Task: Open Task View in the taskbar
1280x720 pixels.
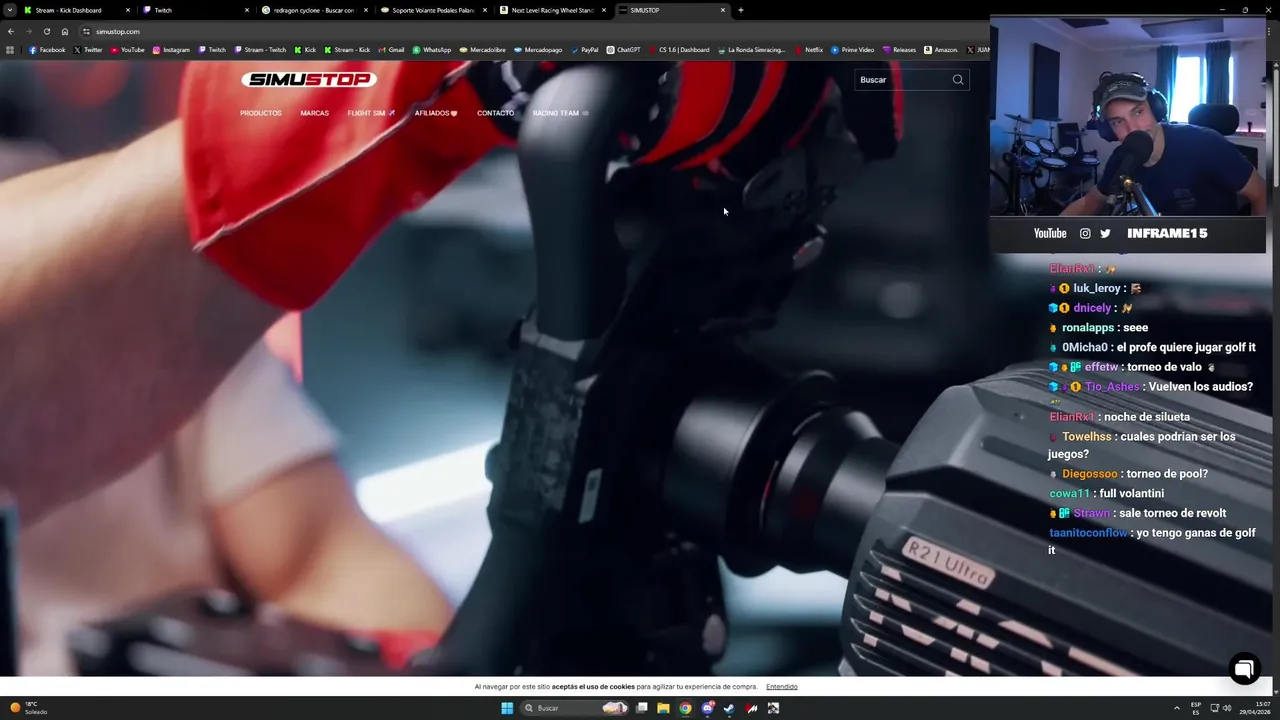Action: [x=642, y=708]
